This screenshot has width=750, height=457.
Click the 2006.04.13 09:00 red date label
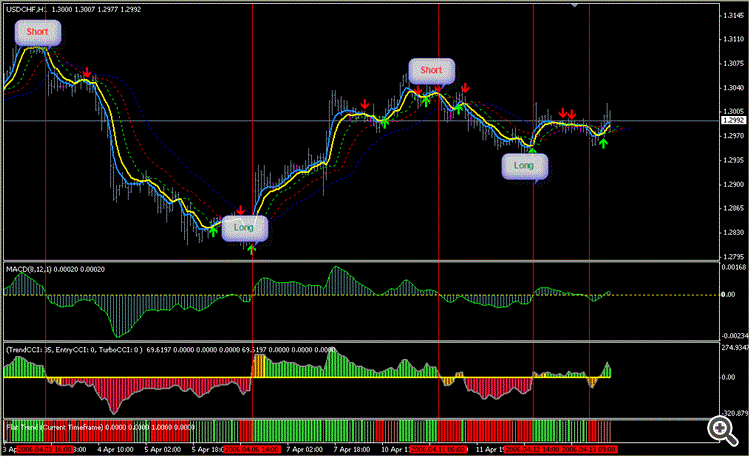click(x=589, y=450)
